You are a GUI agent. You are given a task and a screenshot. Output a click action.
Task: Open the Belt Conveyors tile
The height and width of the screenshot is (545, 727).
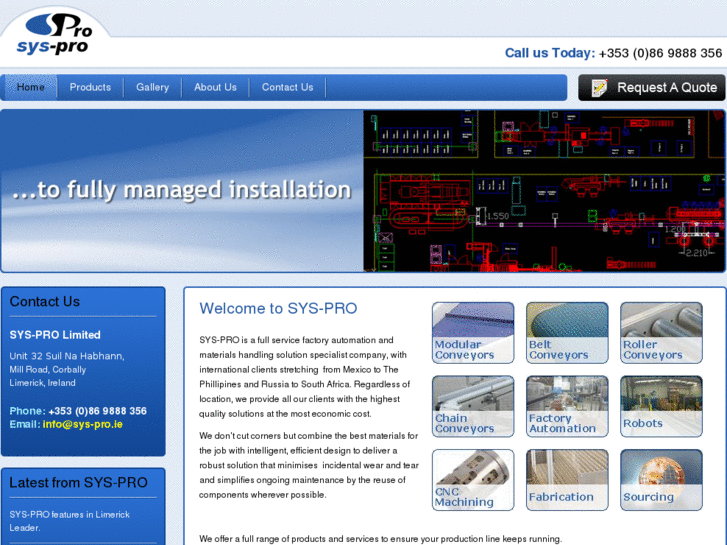point(567,333)
